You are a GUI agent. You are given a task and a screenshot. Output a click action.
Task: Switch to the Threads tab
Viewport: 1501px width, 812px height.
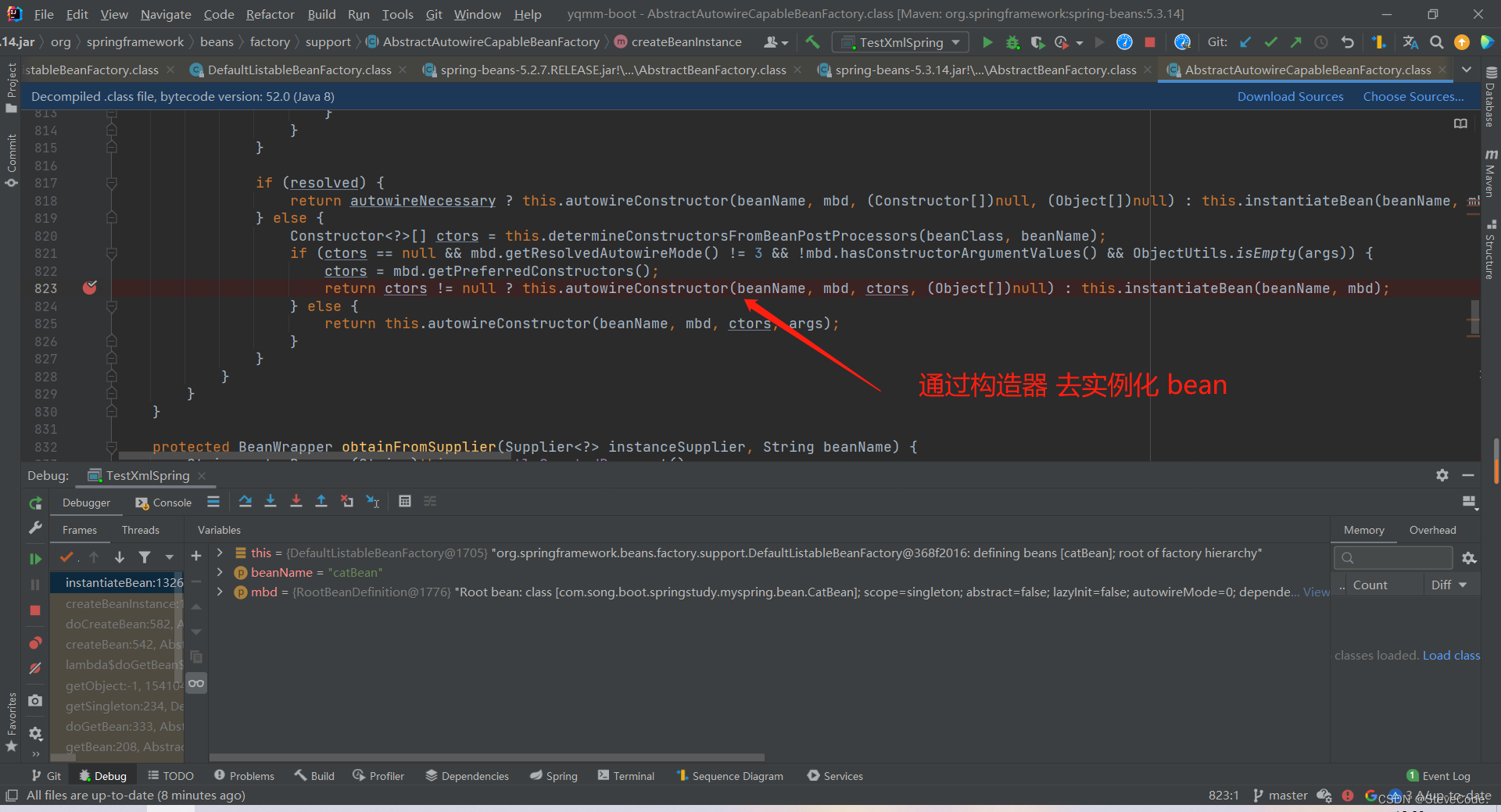(x=141, y=530)
